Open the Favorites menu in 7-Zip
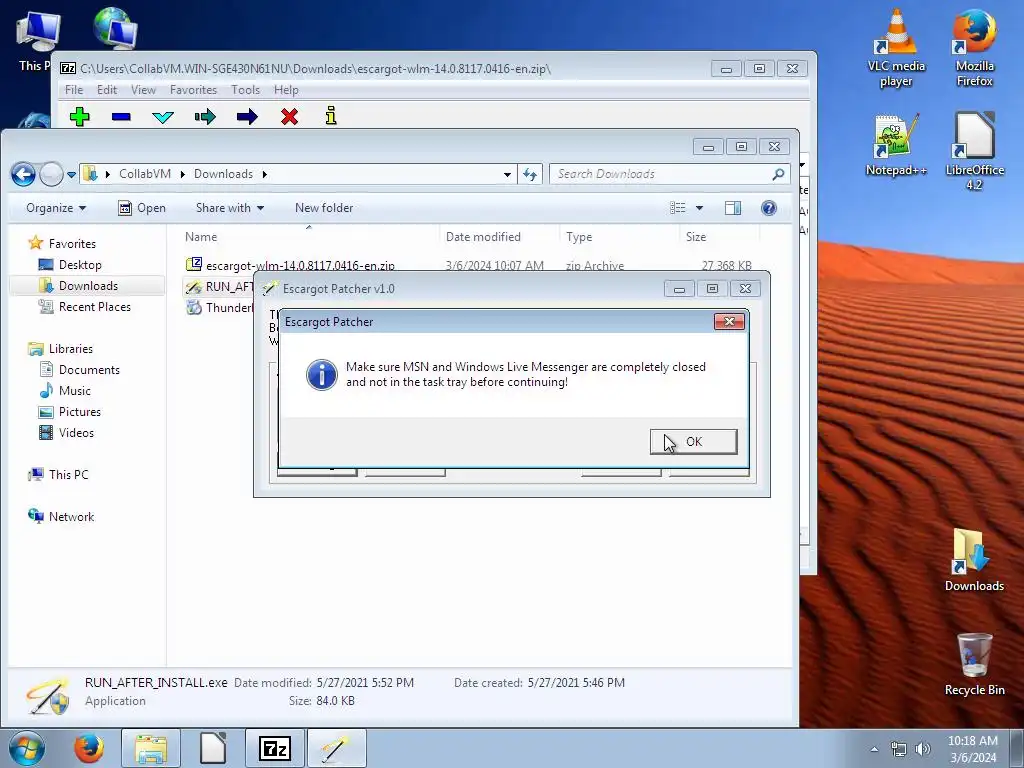The image size is (1024, 768). [193, 89]
